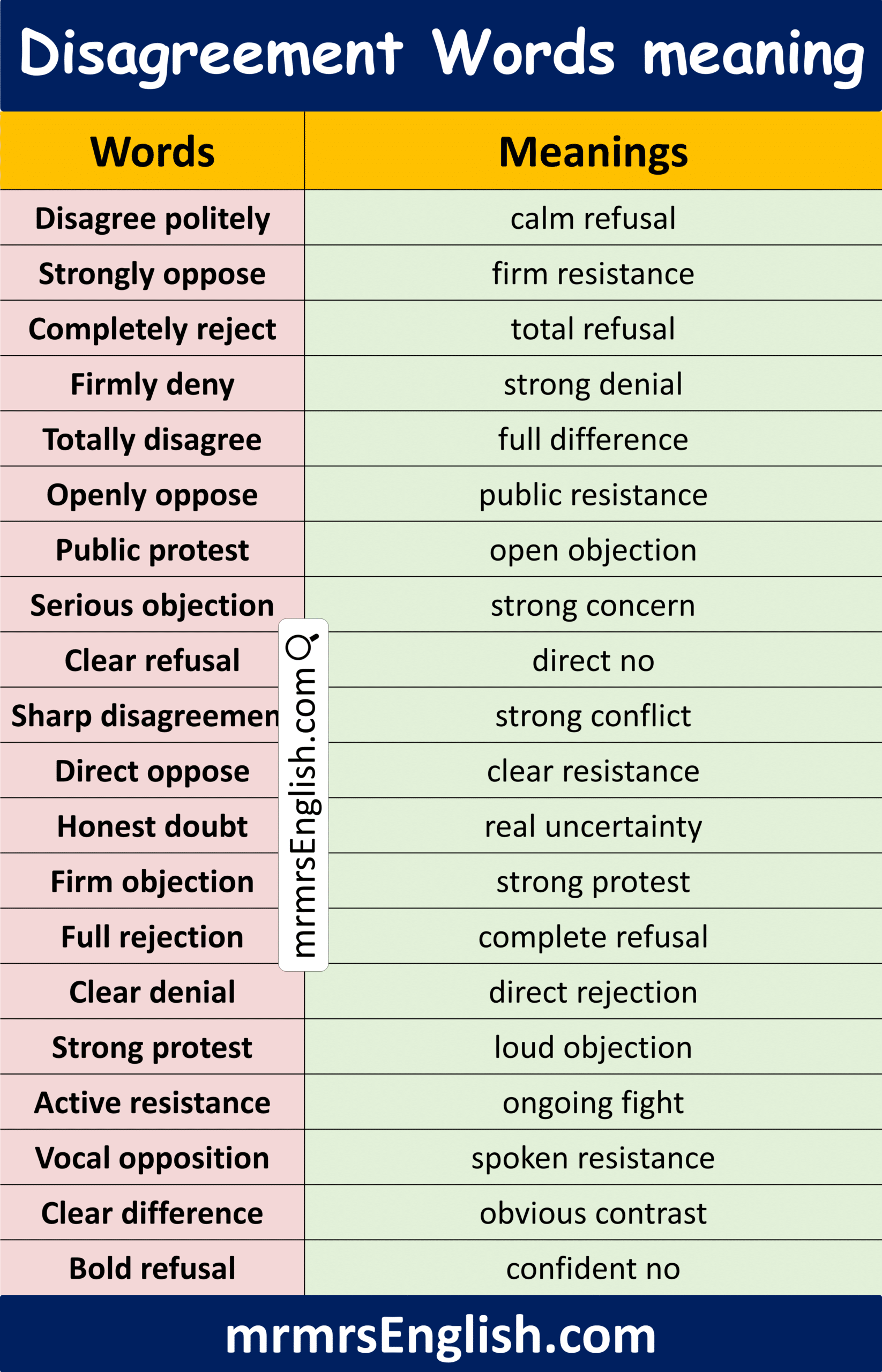Select the "Clear difference" word cell
Image resolution: width=882 pixels, height=1372 pixels.
coord(152,1213)
